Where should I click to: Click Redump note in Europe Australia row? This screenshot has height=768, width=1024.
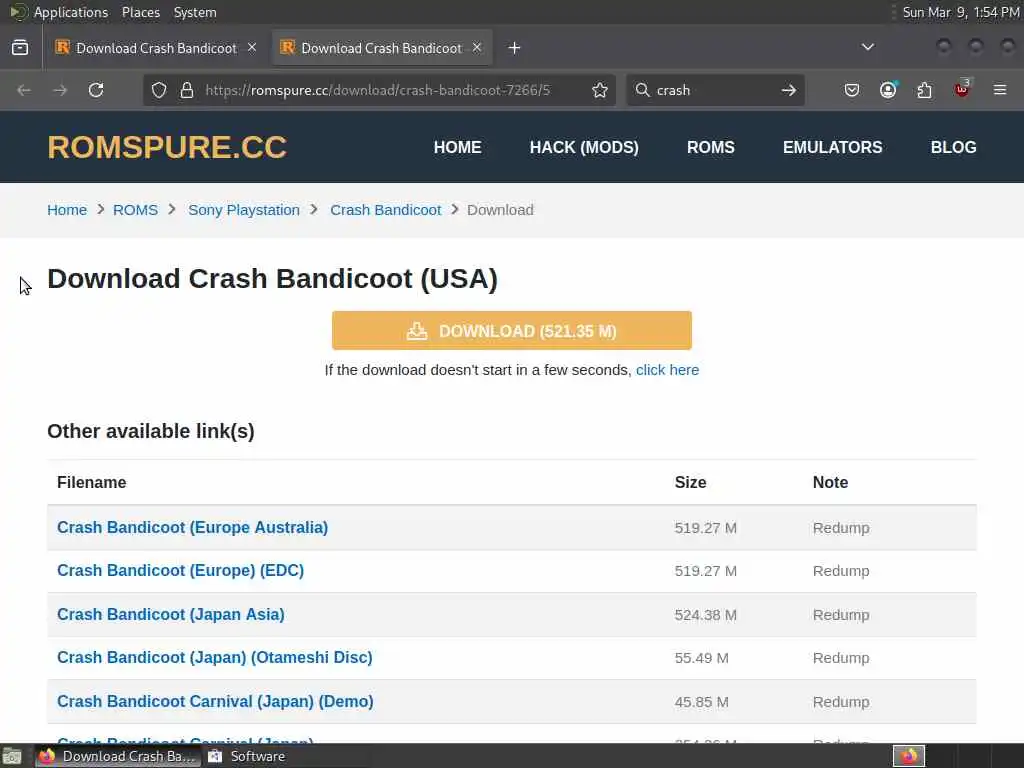click(841, 528)
